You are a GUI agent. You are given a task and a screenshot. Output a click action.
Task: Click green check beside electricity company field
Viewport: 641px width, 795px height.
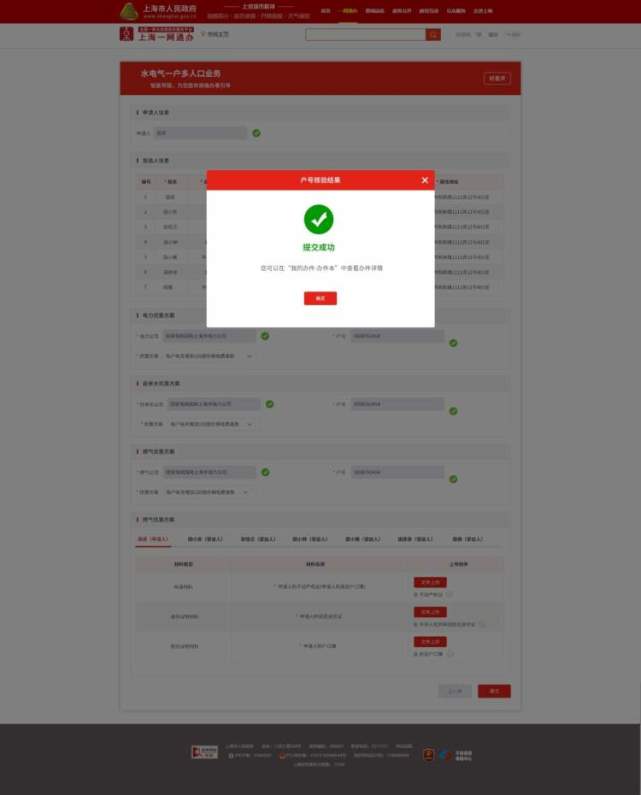pyautogui.click(x=265, y=336)
